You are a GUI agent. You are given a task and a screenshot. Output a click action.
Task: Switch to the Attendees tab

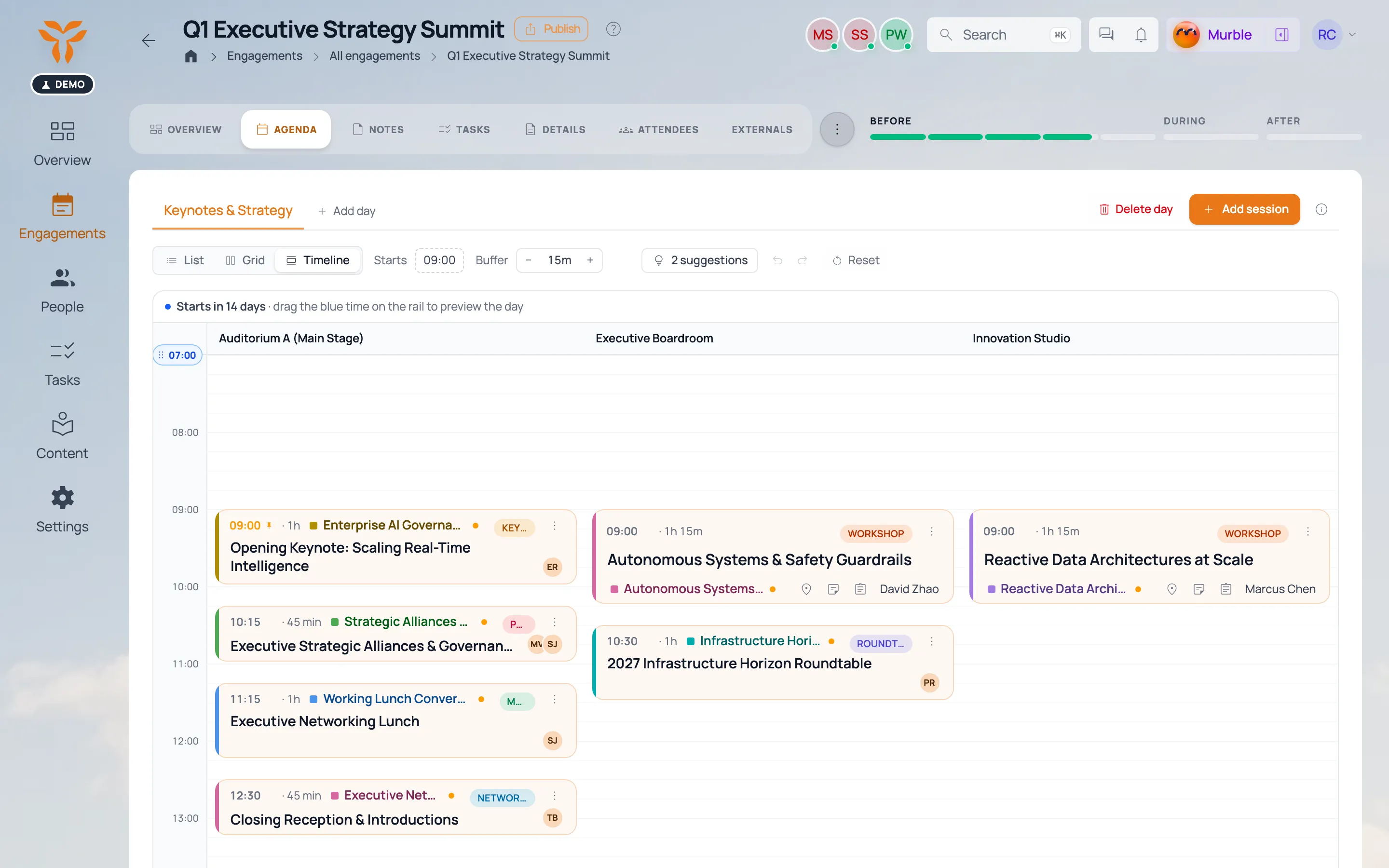click(658, 129)
